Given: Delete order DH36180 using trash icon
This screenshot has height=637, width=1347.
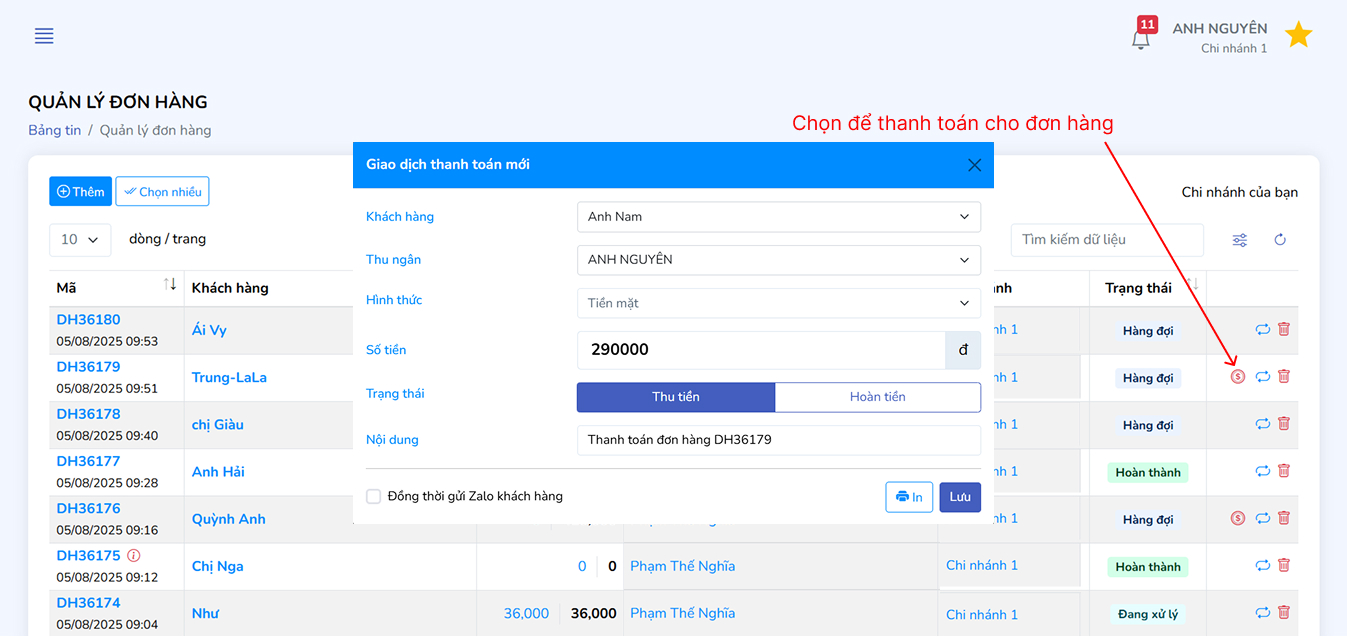Looking at the screenshot, I should coord(1283,329).
